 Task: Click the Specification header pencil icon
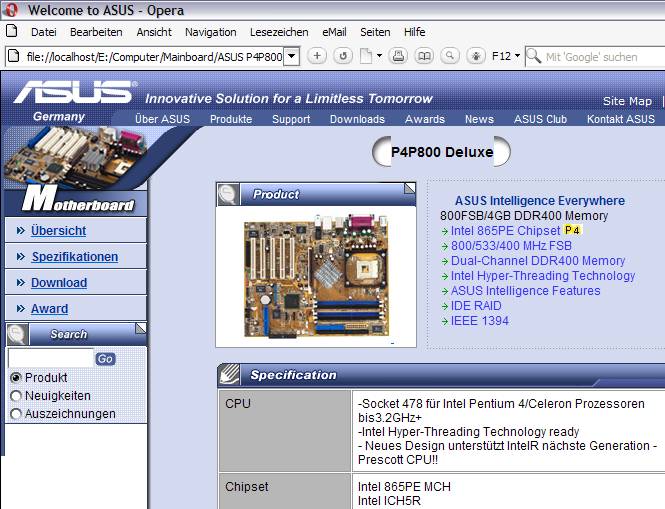click(229, 375)
